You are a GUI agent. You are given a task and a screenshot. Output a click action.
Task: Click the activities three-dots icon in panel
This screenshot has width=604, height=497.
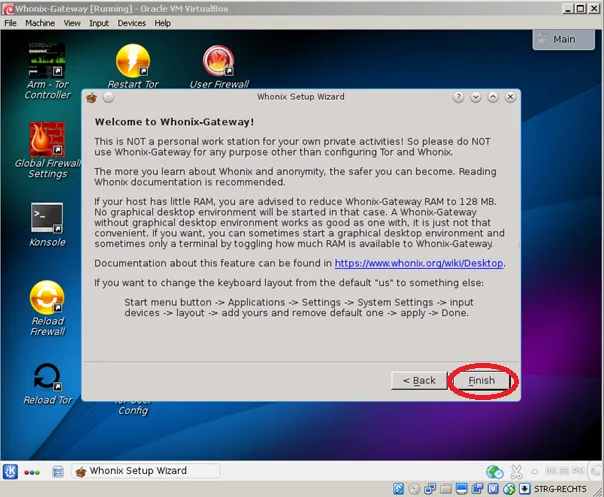pos(32,472)
